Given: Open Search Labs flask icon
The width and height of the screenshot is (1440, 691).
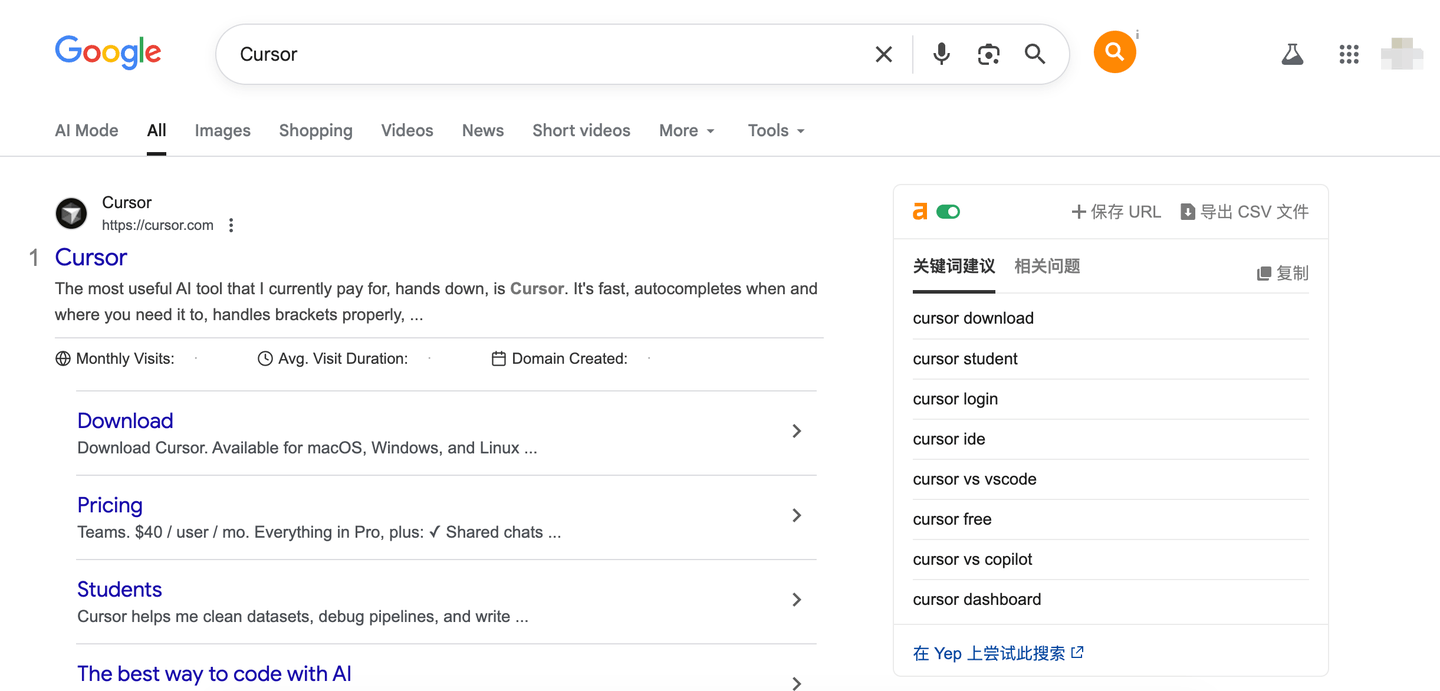Looking at the screenshot, I should (x=1292, y=54).
